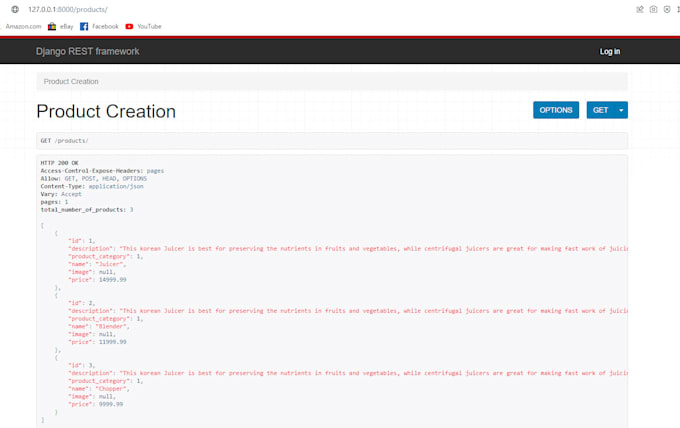Click the price 14999.99 value
The width and height of the screenshot is (680, 428).
[113, 280]
